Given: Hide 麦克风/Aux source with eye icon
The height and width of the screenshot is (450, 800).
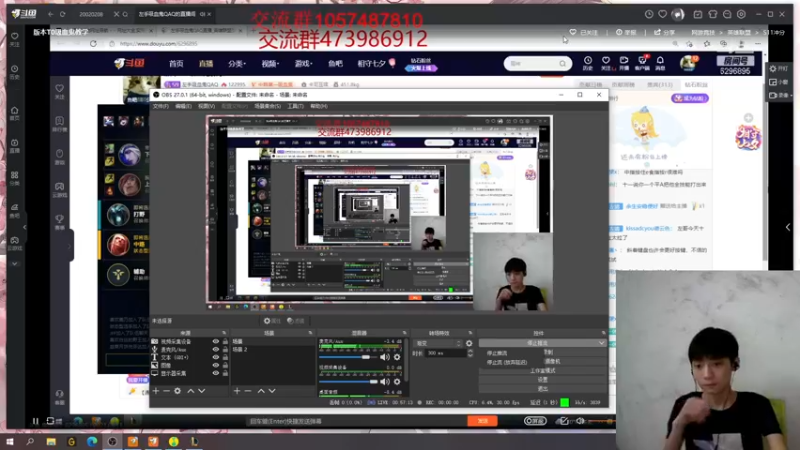Looking at the screenshot, I should pyautogui.click(x=215, y=349).
